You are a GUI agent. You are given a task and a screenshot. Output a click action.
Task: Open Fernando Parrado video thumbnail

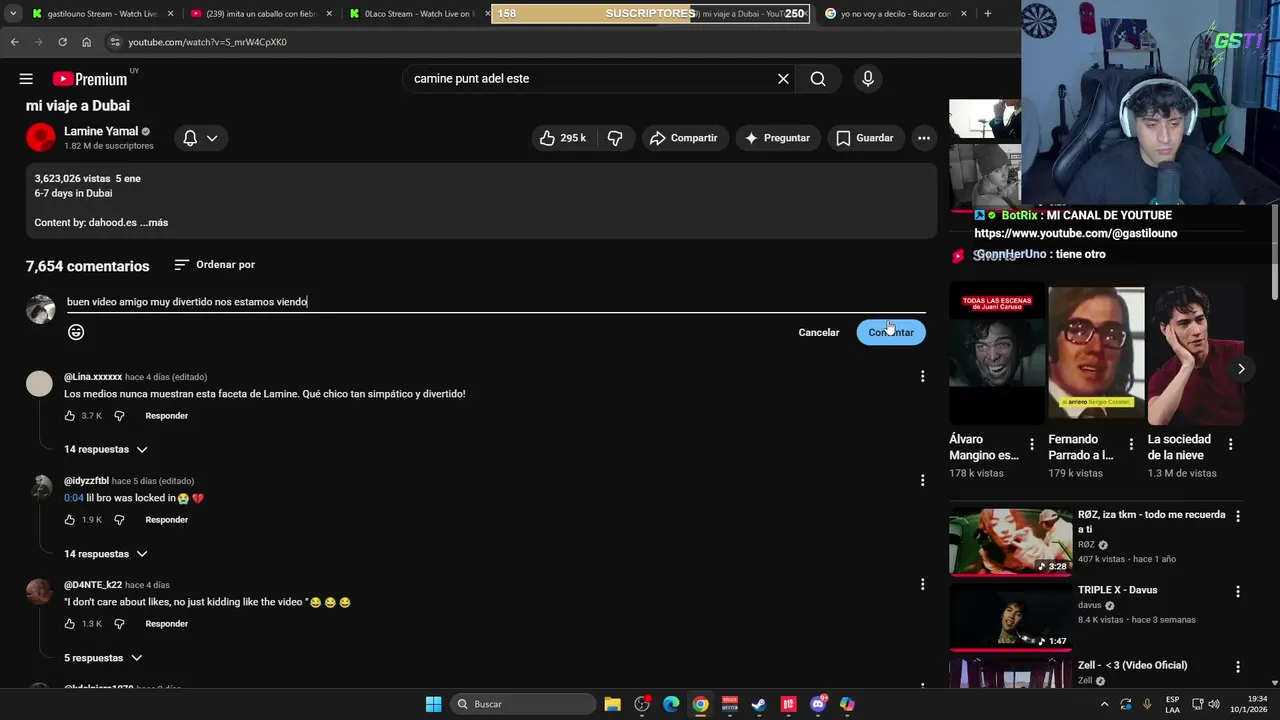pyautogui.click(x=1095, y=353)
